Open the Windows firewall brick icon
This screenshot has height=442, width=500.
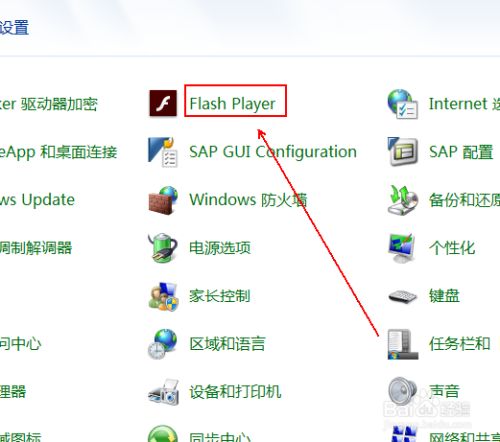coord(163,200)
